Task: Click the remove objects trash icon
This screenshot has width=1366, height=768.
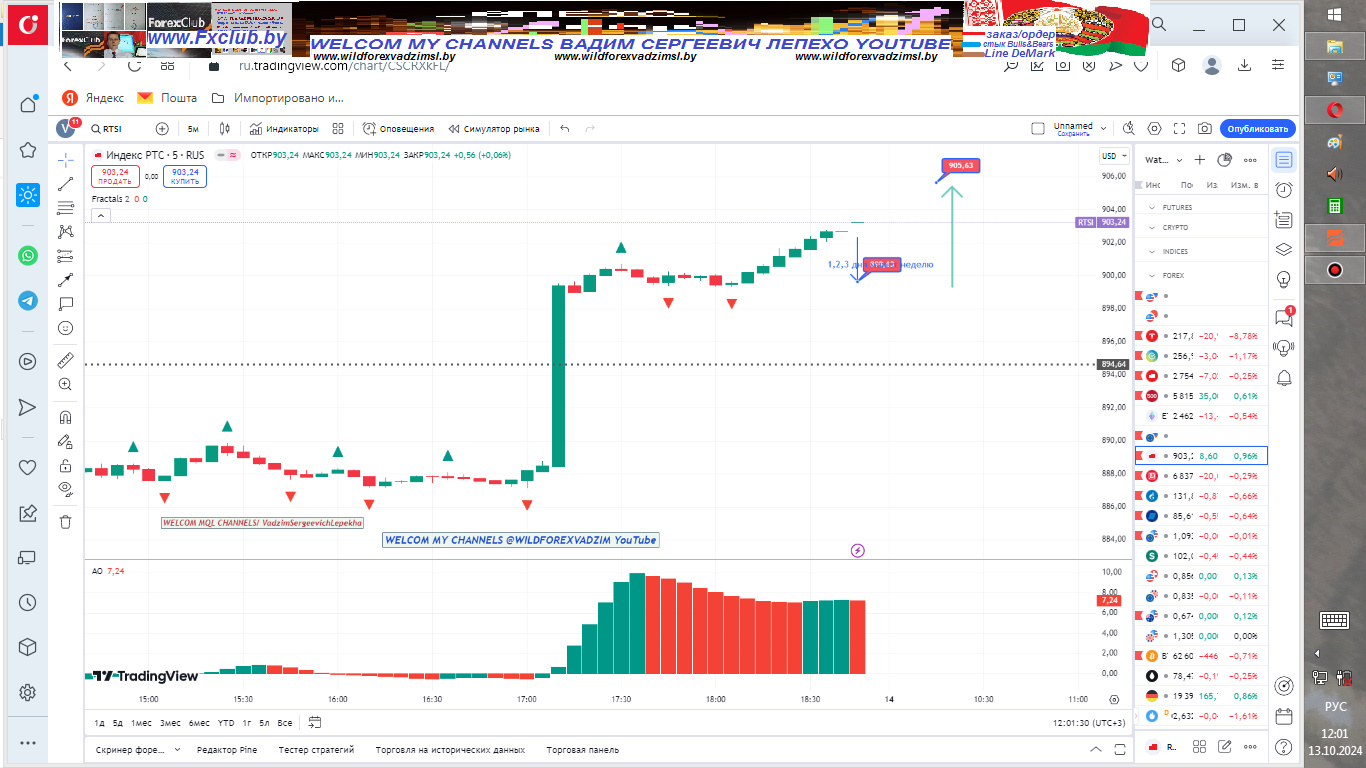Action: click(65, 521)
